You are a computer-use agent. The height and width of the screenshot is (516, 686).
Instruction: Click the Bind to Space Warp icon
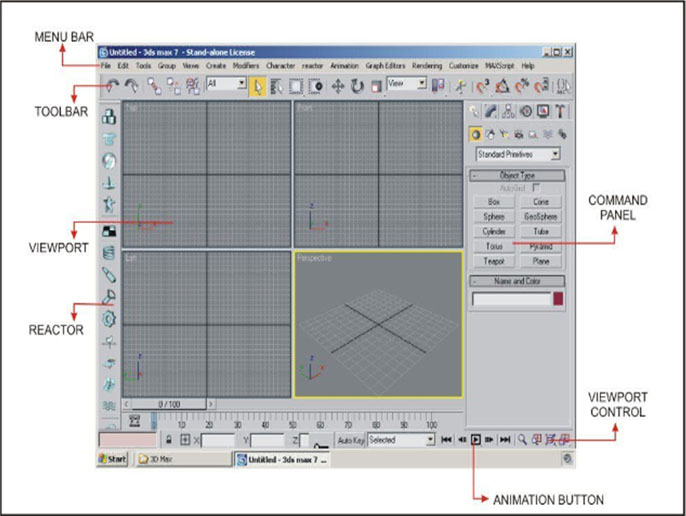[193, 86]
